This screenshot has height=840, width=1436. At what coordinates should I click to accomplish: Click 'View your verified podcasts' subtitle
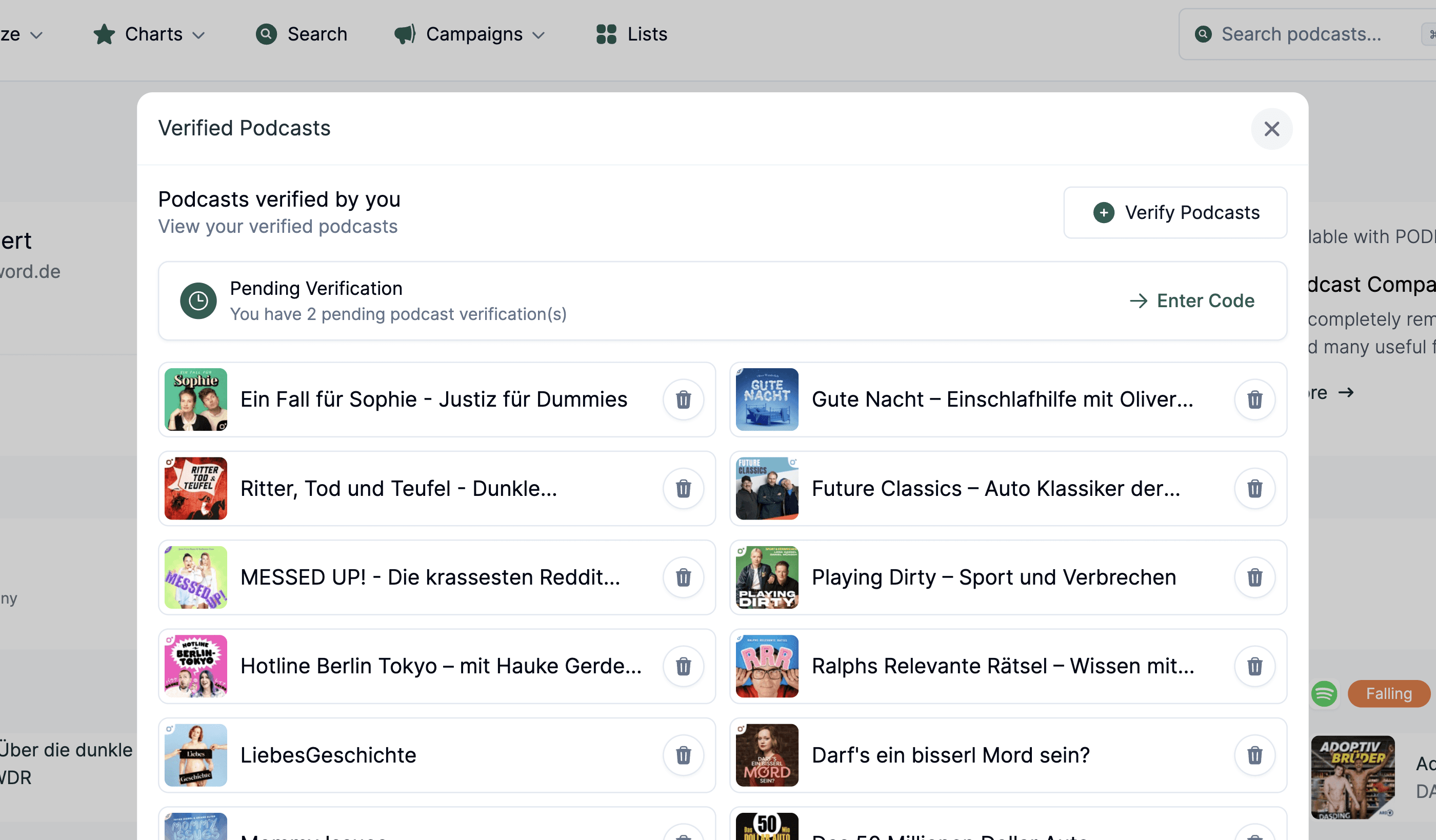278,227
